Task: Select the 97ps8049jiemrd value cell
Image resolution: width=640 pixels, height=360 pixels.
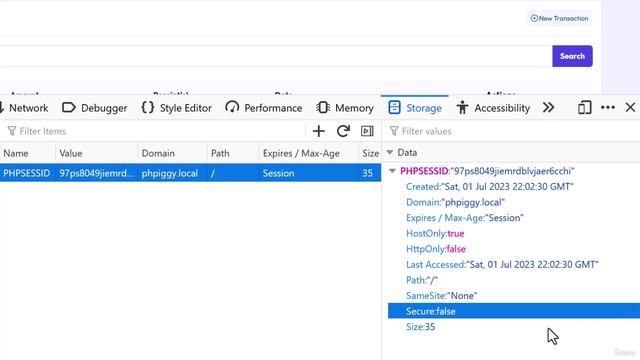Action: (96, 173)
